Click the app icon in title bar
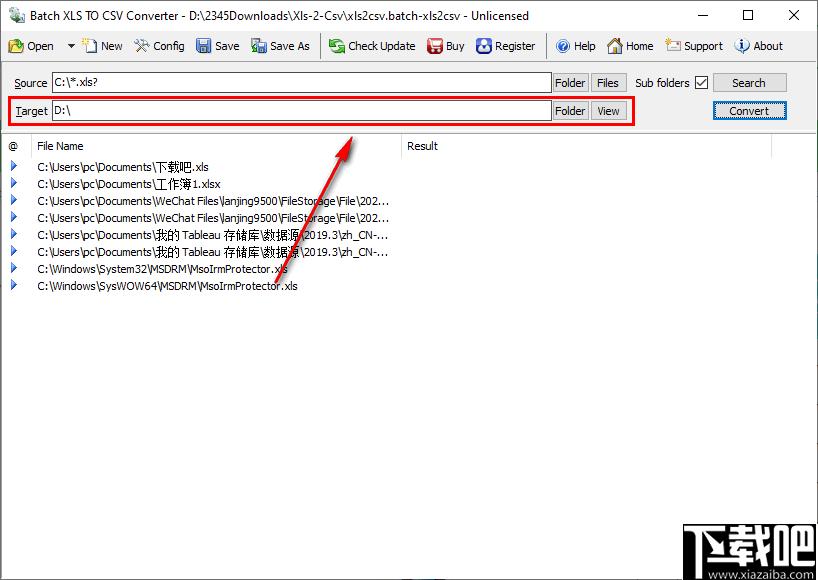Screen dimensions: 818x580 17,15
